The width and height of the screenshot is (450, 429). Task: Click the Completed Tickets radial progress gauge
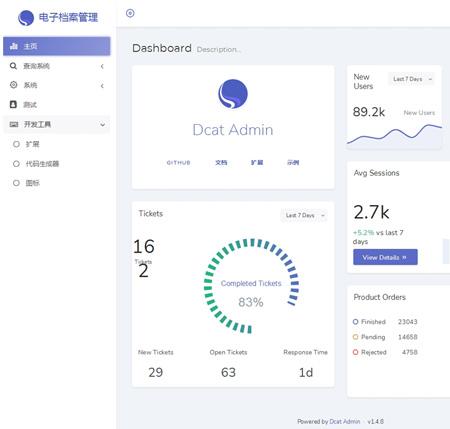[251, 286]
